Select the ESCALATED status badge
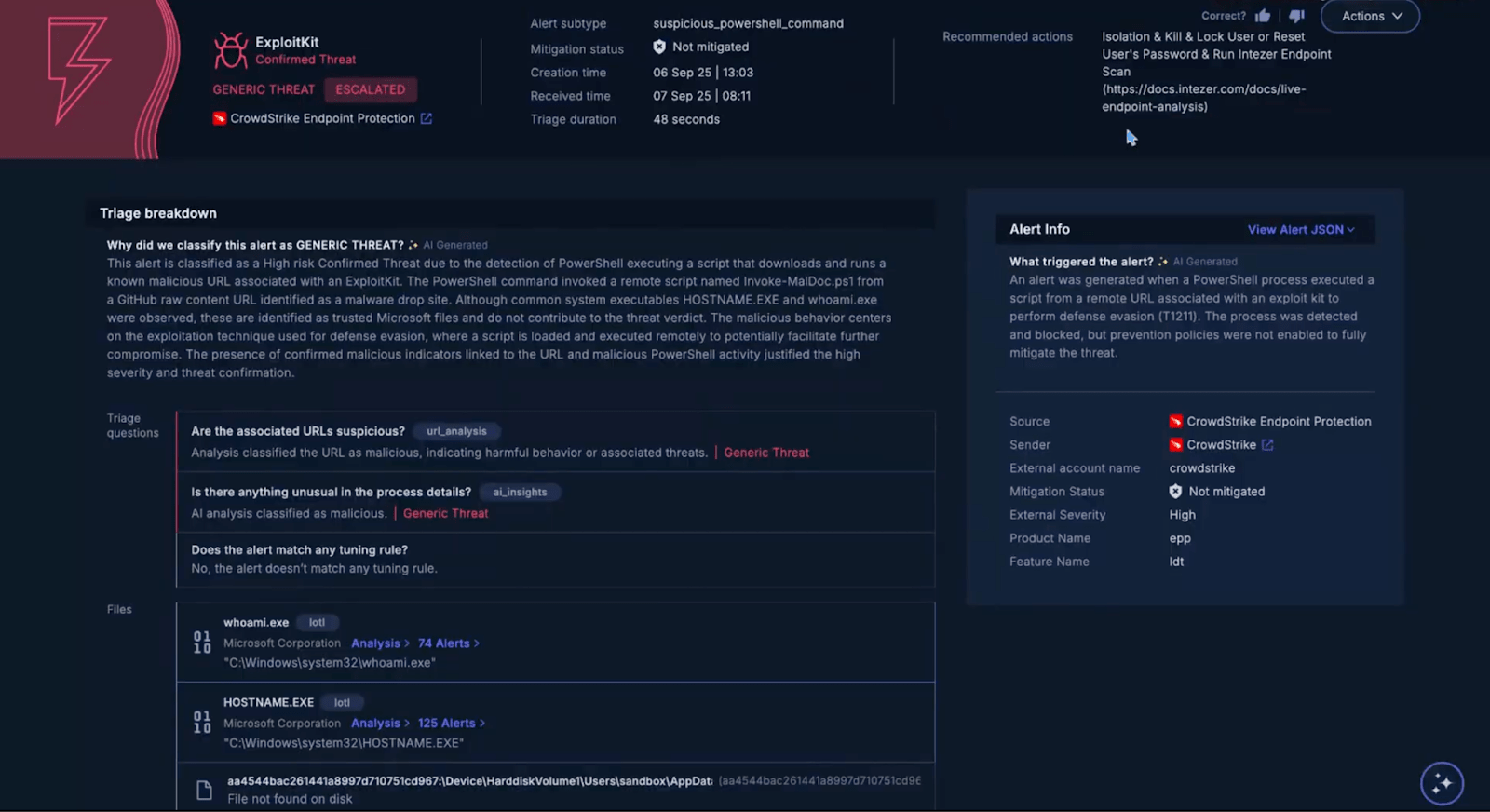1490x812 pixels. tap(371, 90)
